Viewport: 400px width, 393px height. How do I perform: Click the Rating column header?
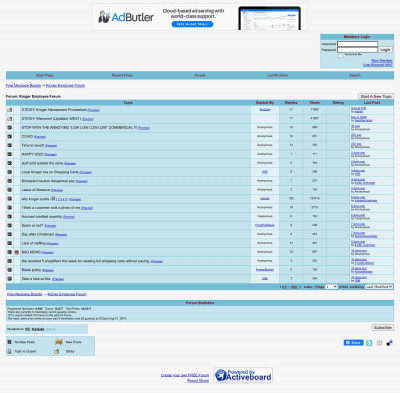coord(338,103)
